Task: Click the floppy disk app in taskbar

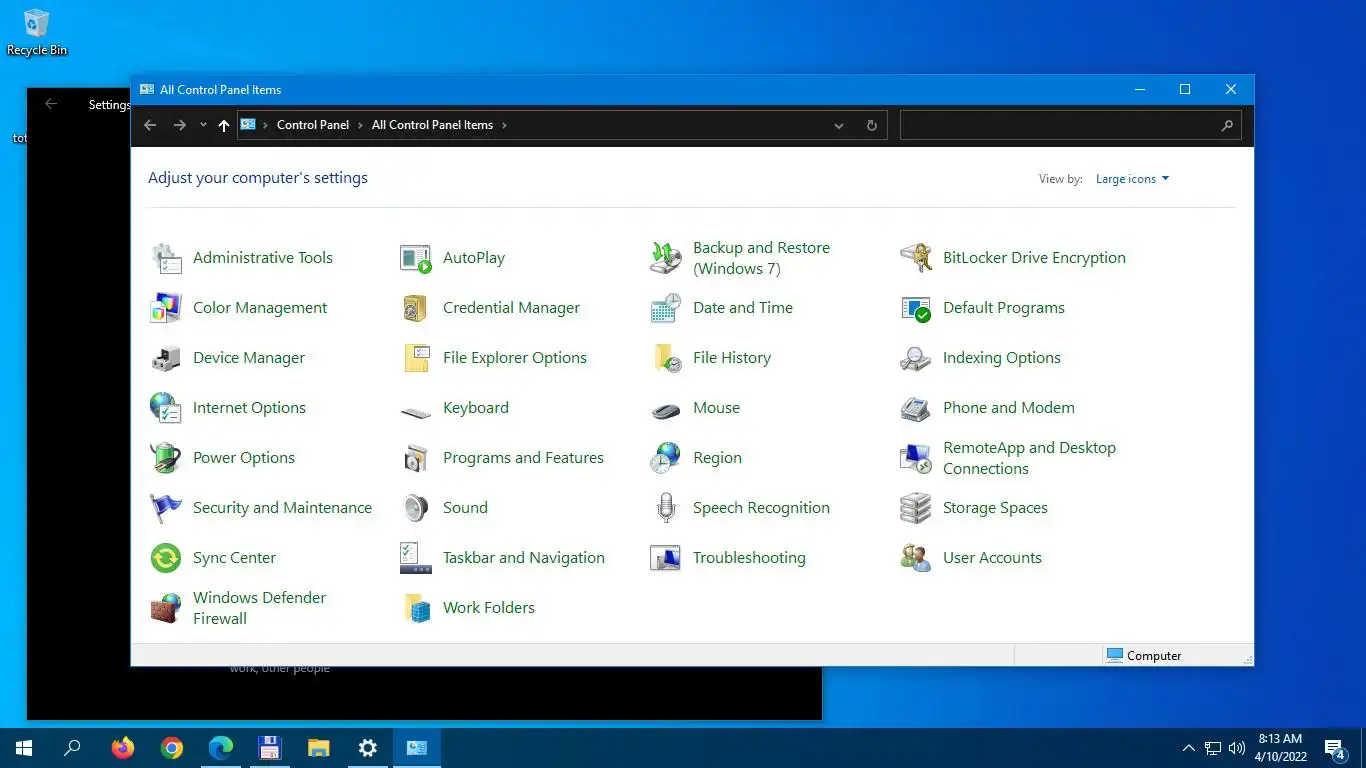Action: (269, 748)
